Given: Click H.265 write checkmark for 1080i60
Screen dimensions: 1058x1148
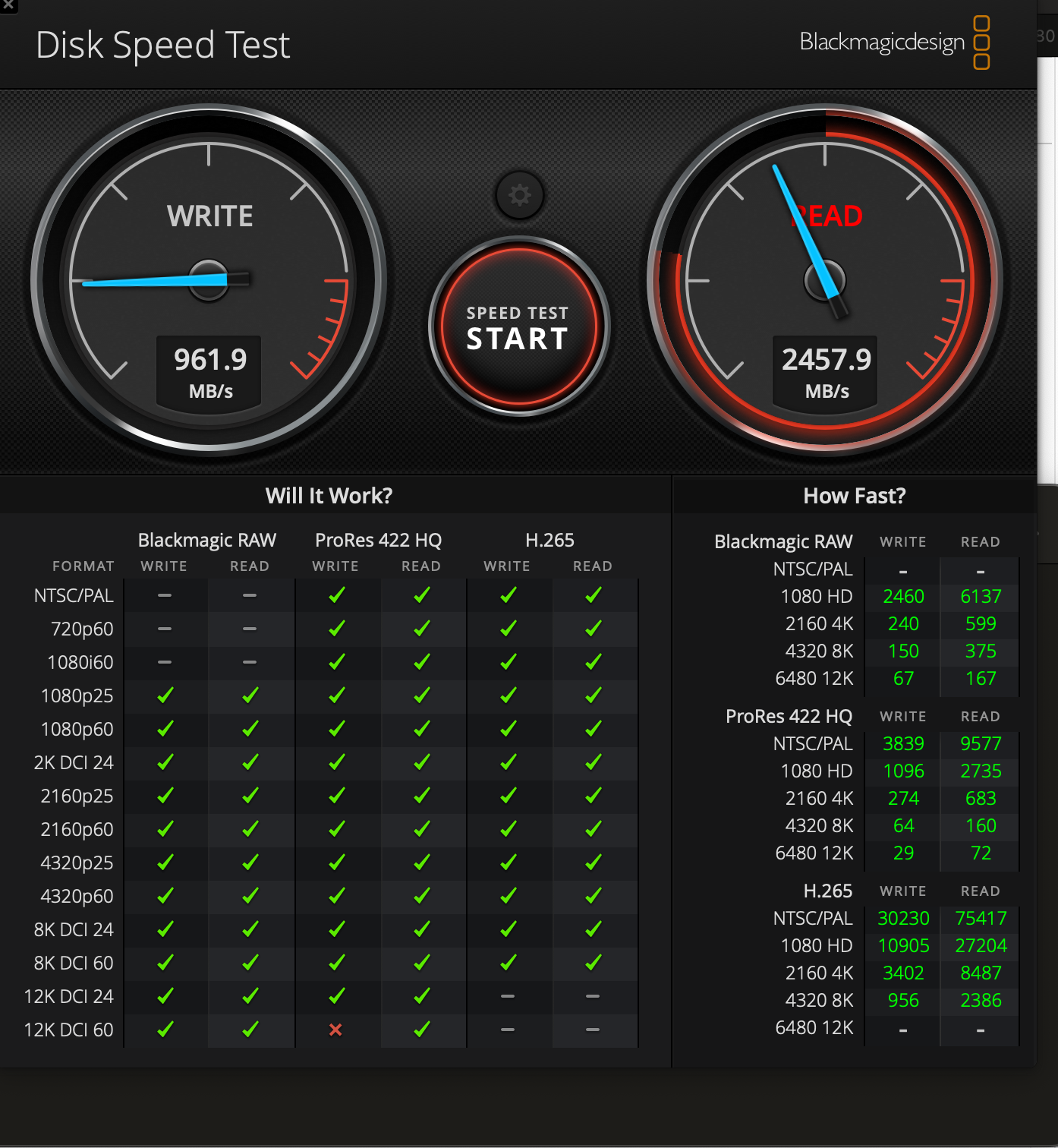Looking at the screenshot, I should 509,661.
